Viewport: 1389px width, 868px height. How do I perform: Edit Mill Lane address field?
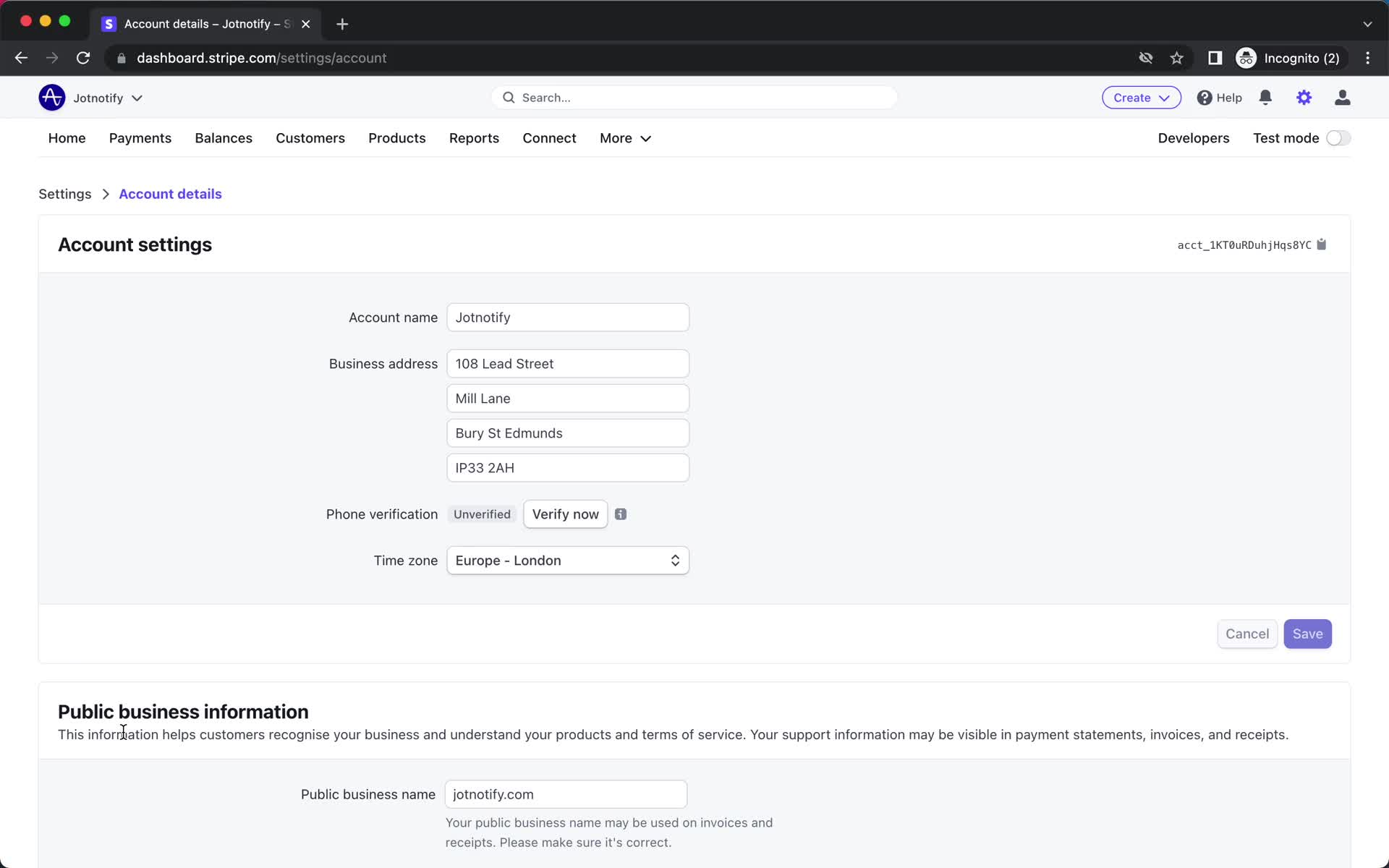[x=568, y=399]
